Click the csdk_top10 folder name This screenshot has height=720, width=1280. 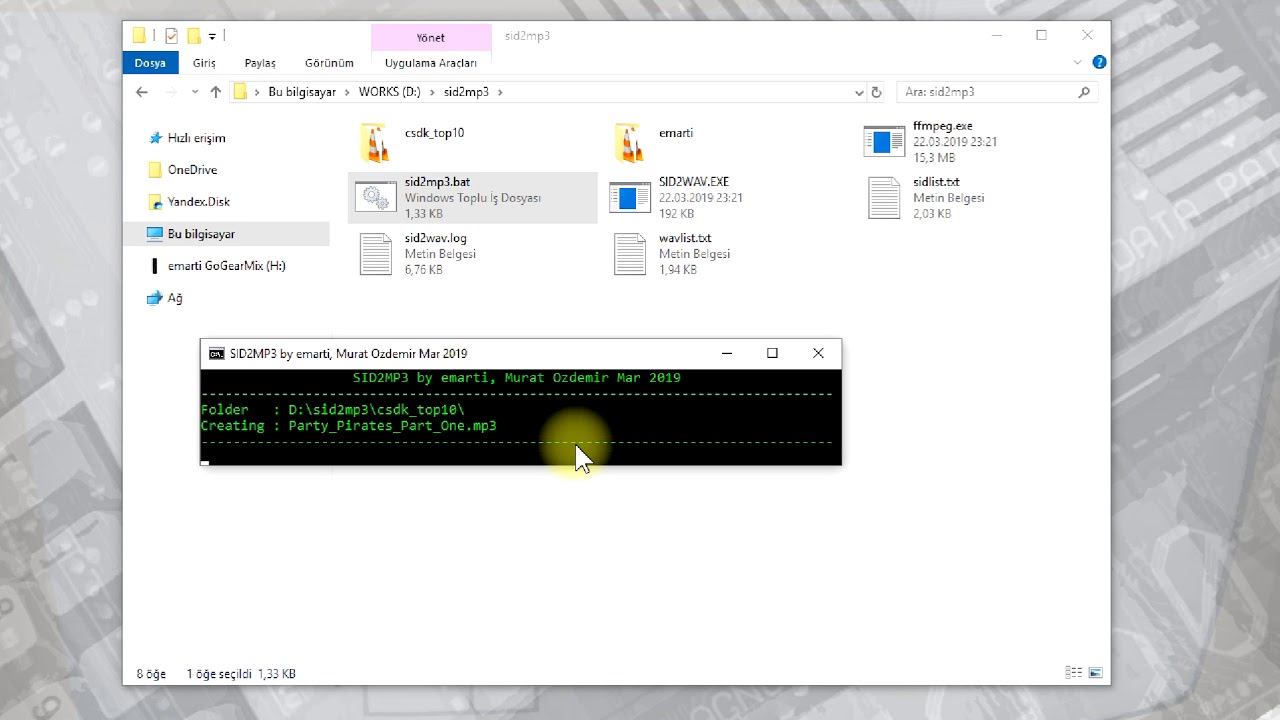coord(434,133)
